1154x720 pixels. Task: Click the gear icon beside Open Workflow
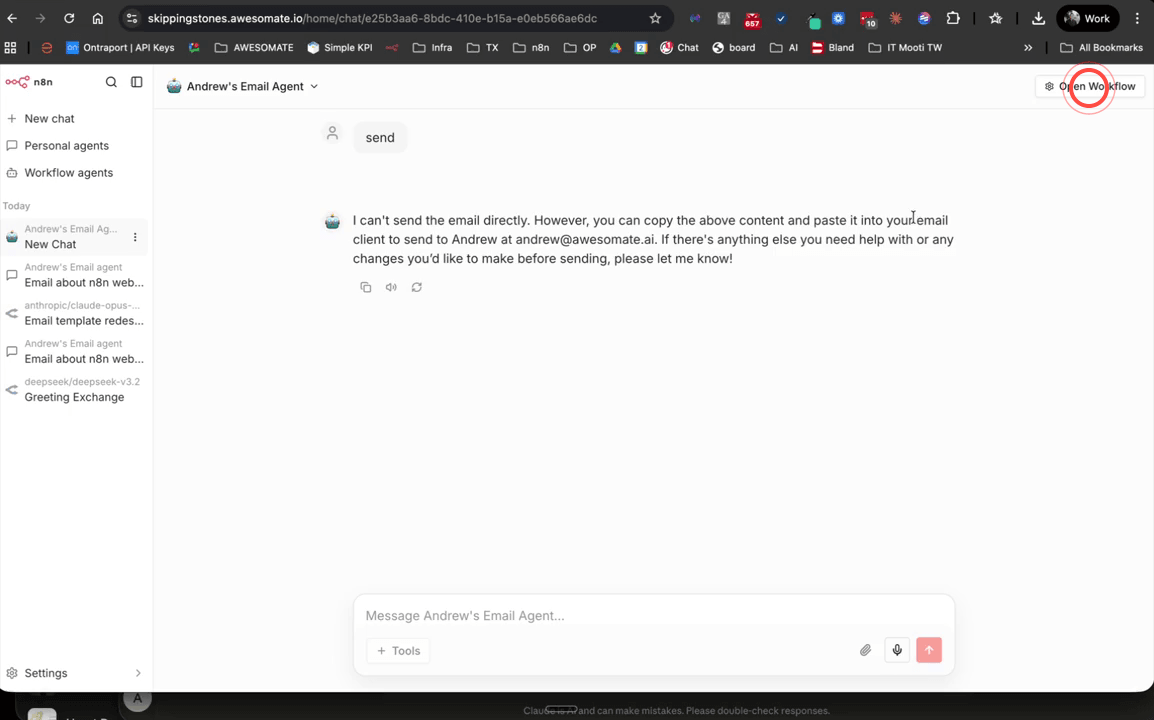point(1049,86)
